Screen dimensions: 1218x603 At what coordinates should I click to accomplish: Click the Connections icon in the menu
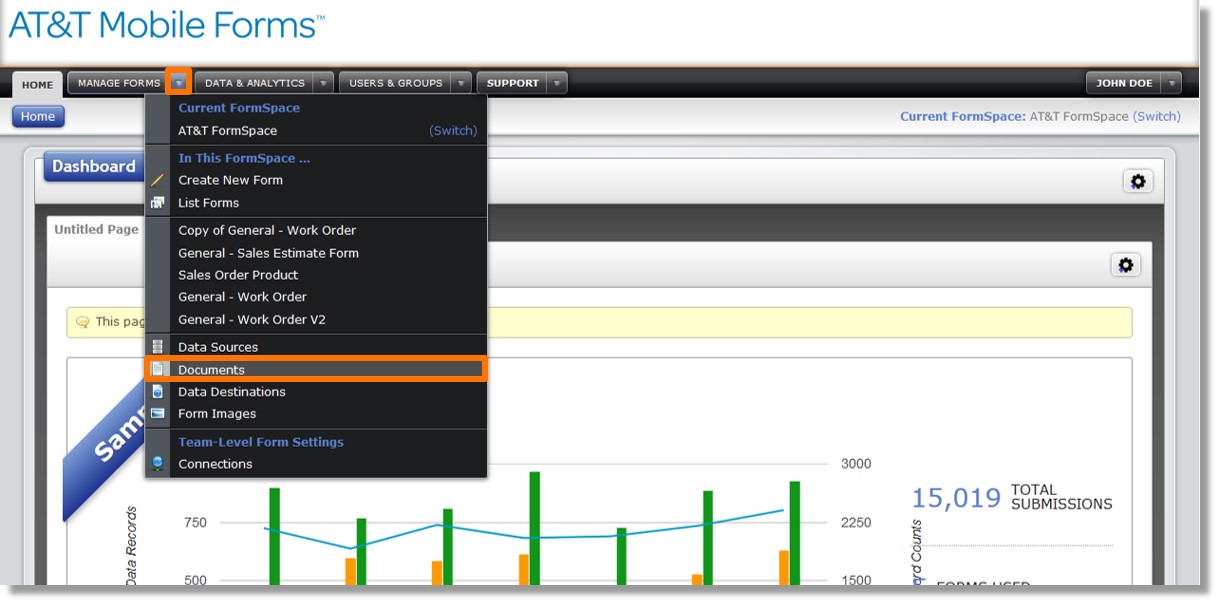coord(157,464)
